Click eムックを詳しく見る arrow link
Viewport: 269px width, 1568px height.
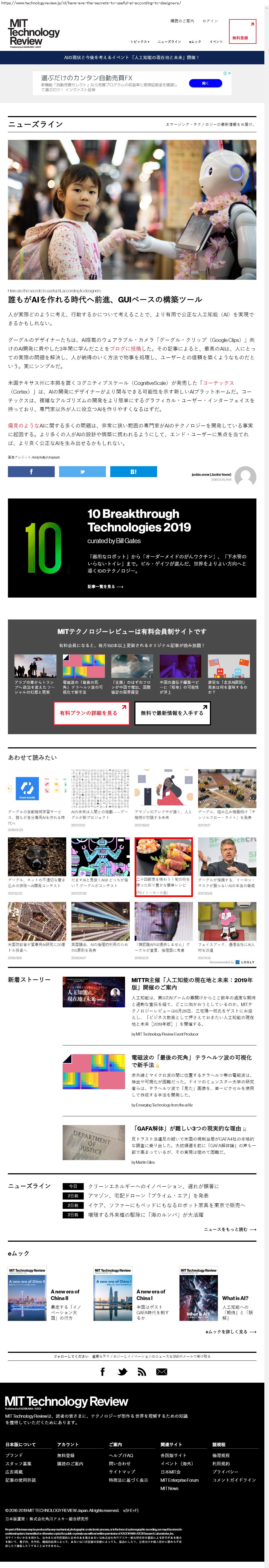click(x=231, y=1331)
